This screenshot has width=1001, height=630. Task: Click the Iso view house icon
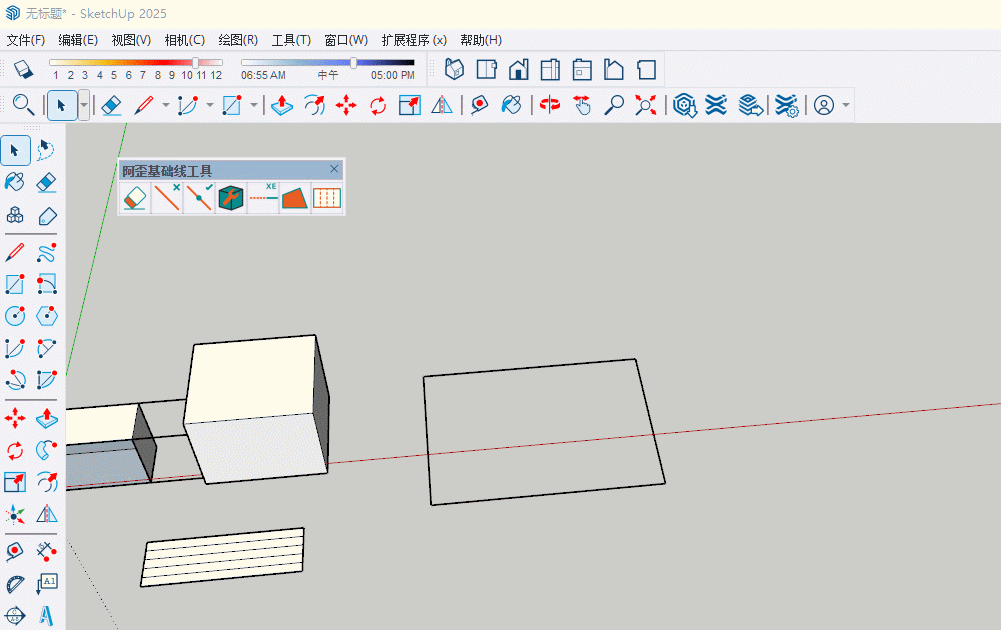[x=455, y=69]
